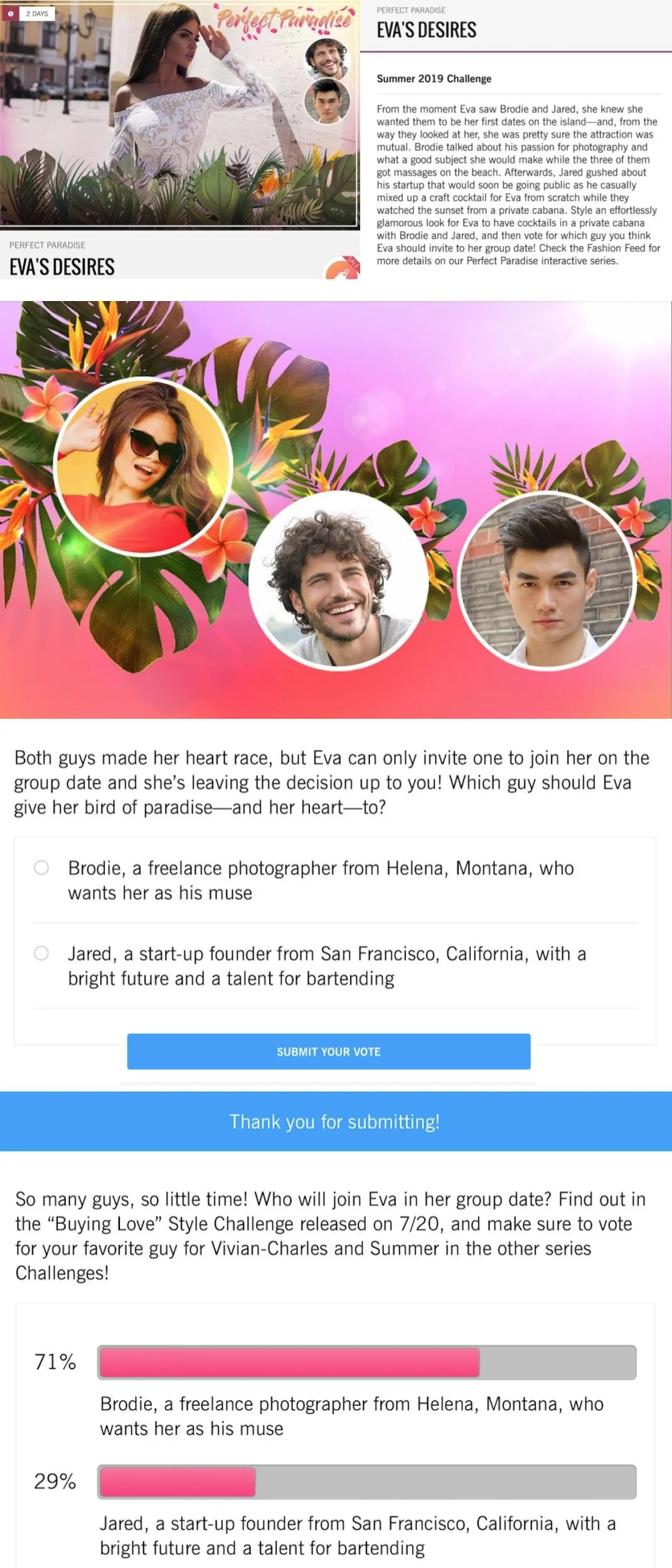Image resolution: width=672 pixels, height=1568 pixels.
Task: Tap the orange SALE badge icon
Action: (343, 268)
